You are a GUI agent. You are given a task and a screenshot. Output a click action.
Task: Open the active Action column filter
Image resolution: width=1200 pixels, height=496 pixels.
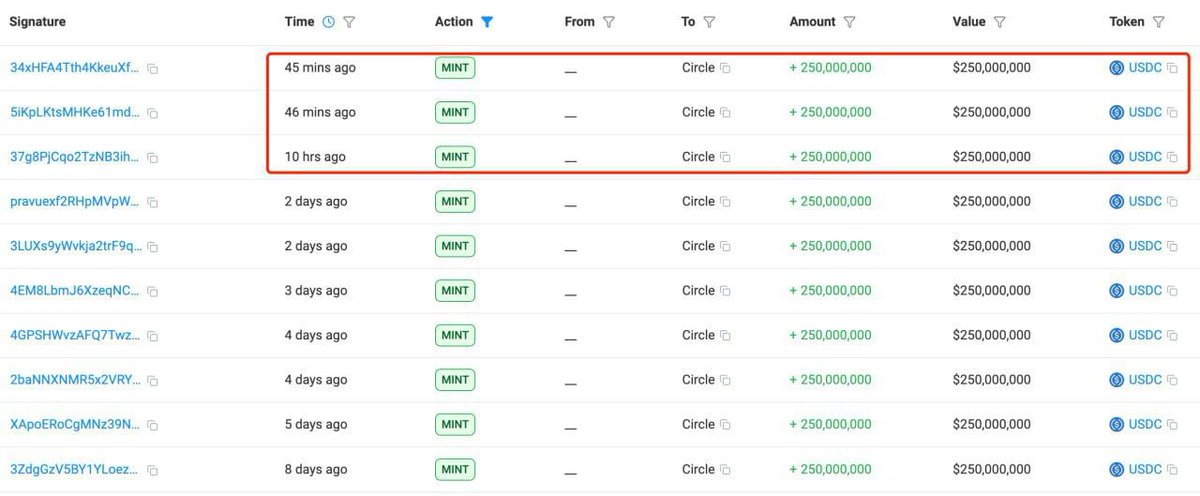487,22
